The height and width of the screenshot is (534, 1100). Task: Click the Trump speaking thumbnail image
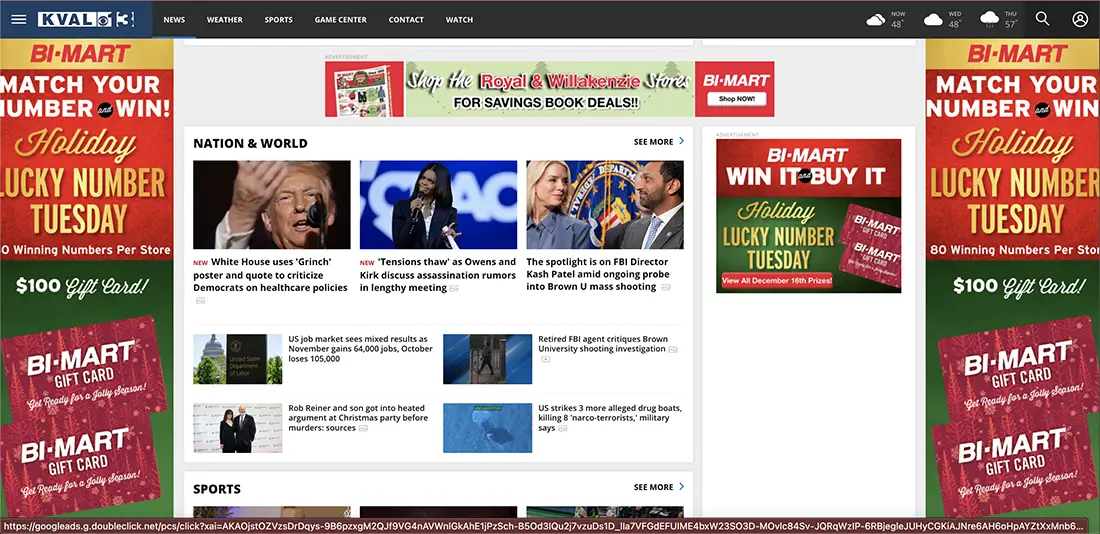coord(271,205)
